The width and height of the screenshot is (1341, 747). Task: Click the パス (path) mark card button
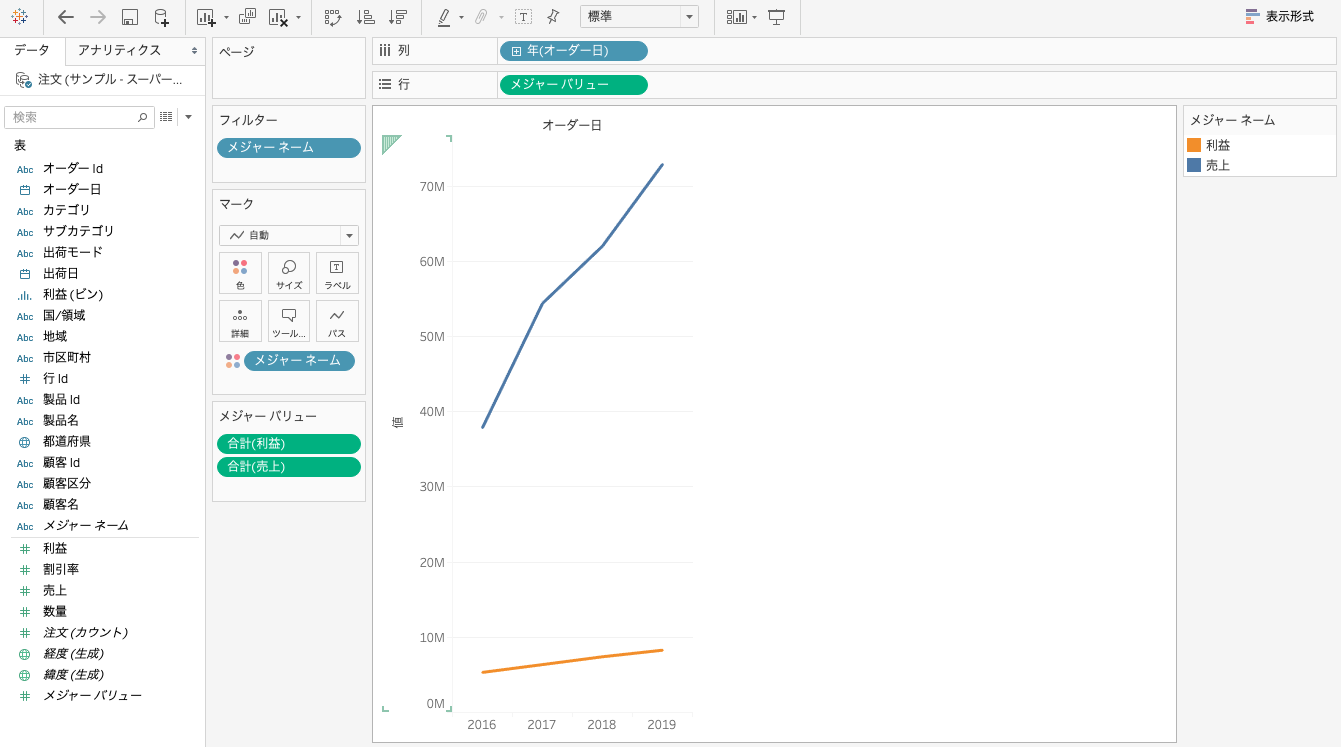point(337,321)
